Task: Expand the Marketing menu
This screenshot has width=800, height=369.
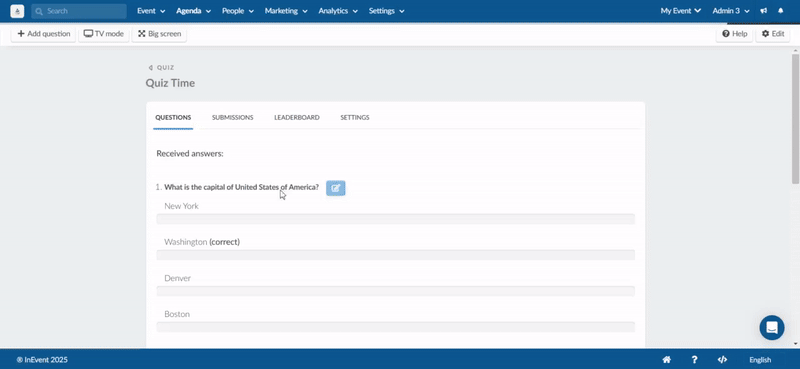Action: tap(286, 11)
